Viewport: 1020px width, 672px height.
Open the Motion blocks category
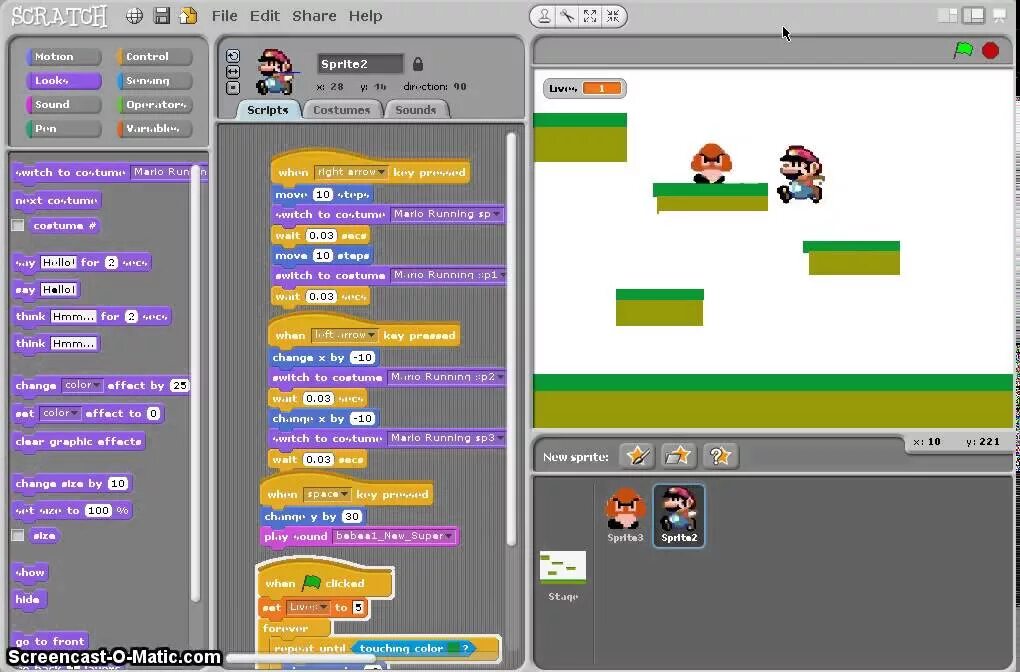click(64, 57)
